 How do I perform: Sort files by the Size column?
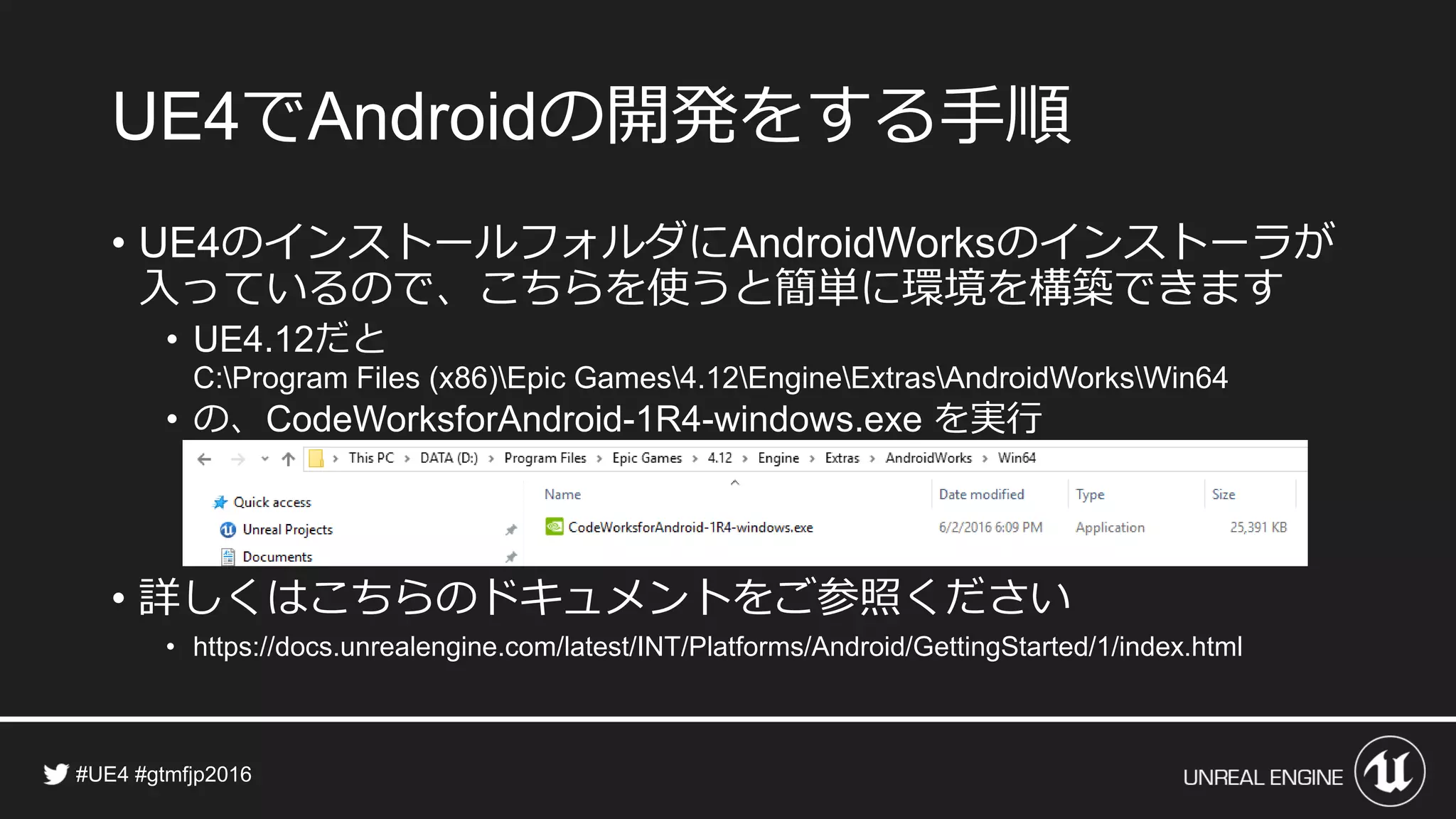(1223, 494)
